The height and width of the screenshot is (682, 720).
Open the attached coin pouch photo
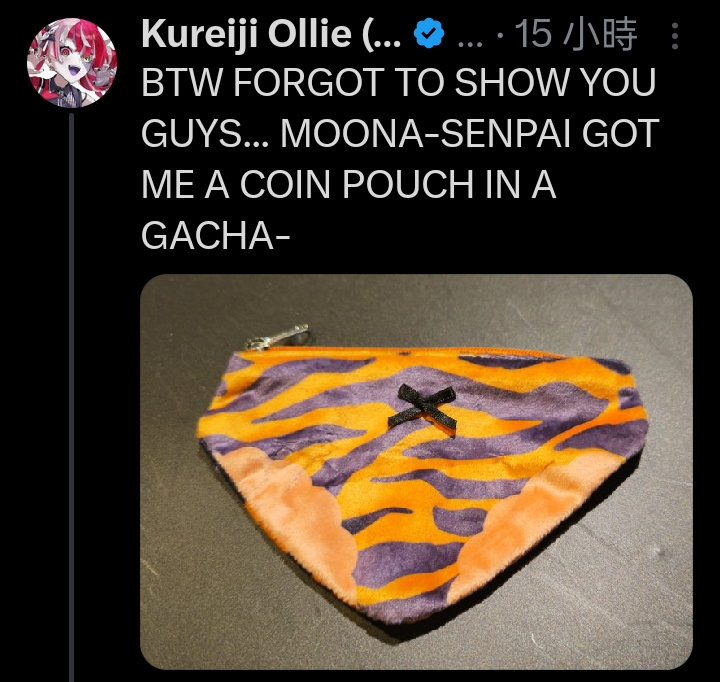(416, 472)
